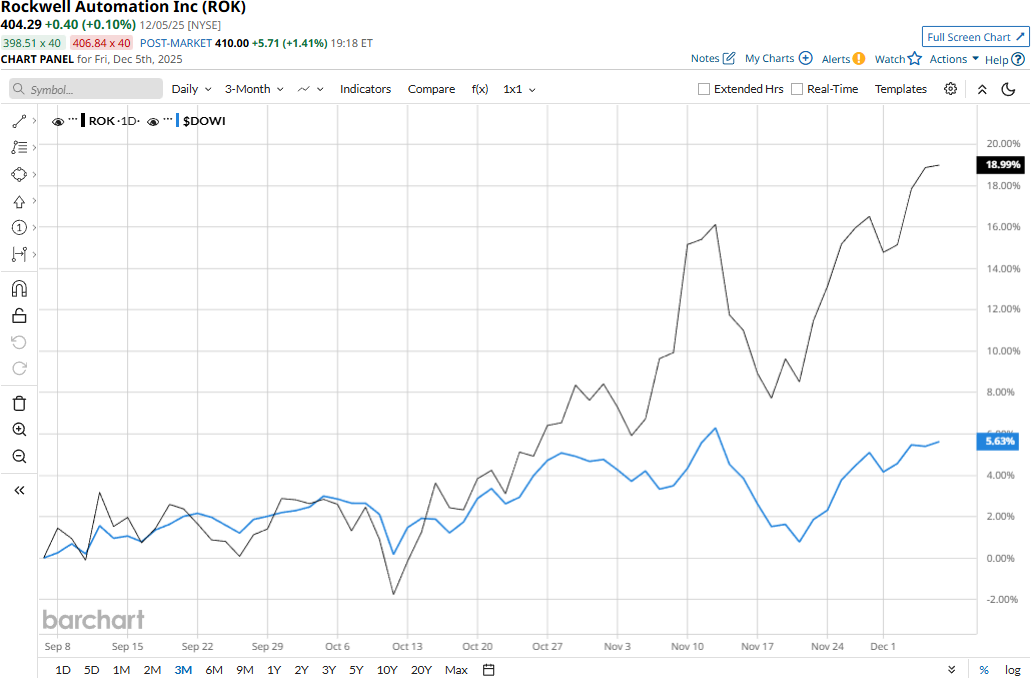Select the 1Y time range button
Image resolution: width=1032 pixels, height=678 pixels.
[273, 670]
